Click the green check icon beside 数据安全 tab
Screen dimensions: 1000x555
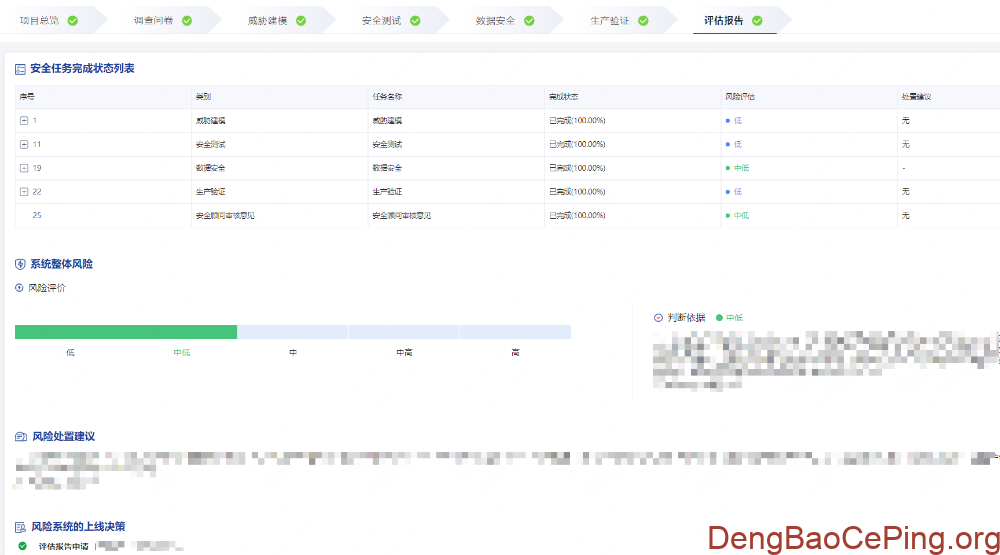click(529, 20)
